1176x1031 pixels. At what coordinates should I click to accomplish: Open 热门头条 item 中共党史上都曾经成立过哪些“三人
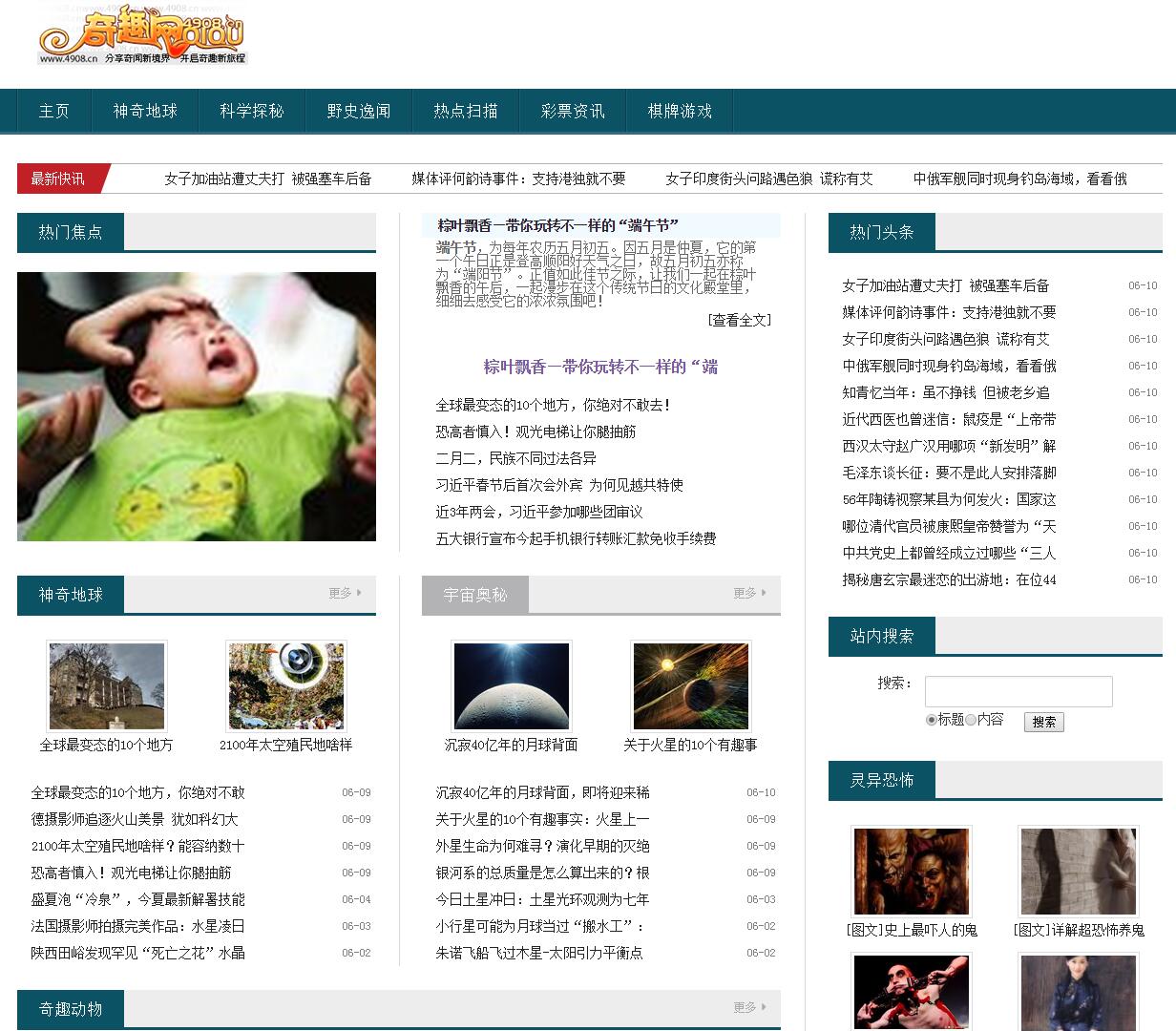[x=949, y=553]
